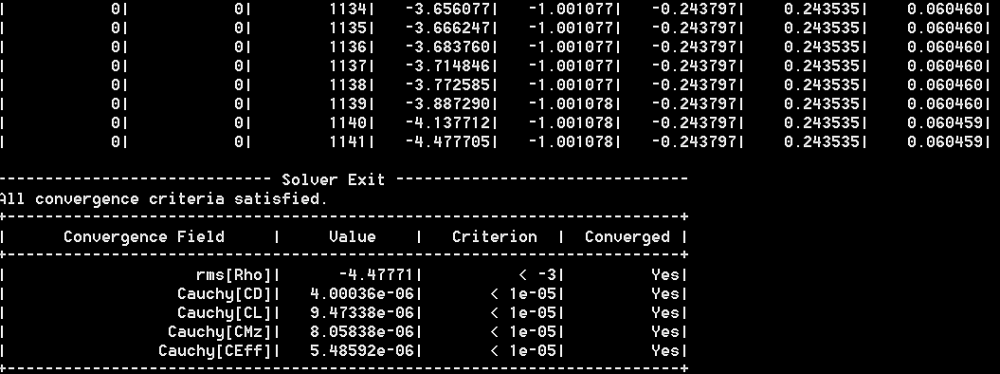The width and height of the screenshot is (1000, 374).
Task: Click the Cauchy[CEff] row '< 1e-05' criterion
Action: (x=524, y=351)
